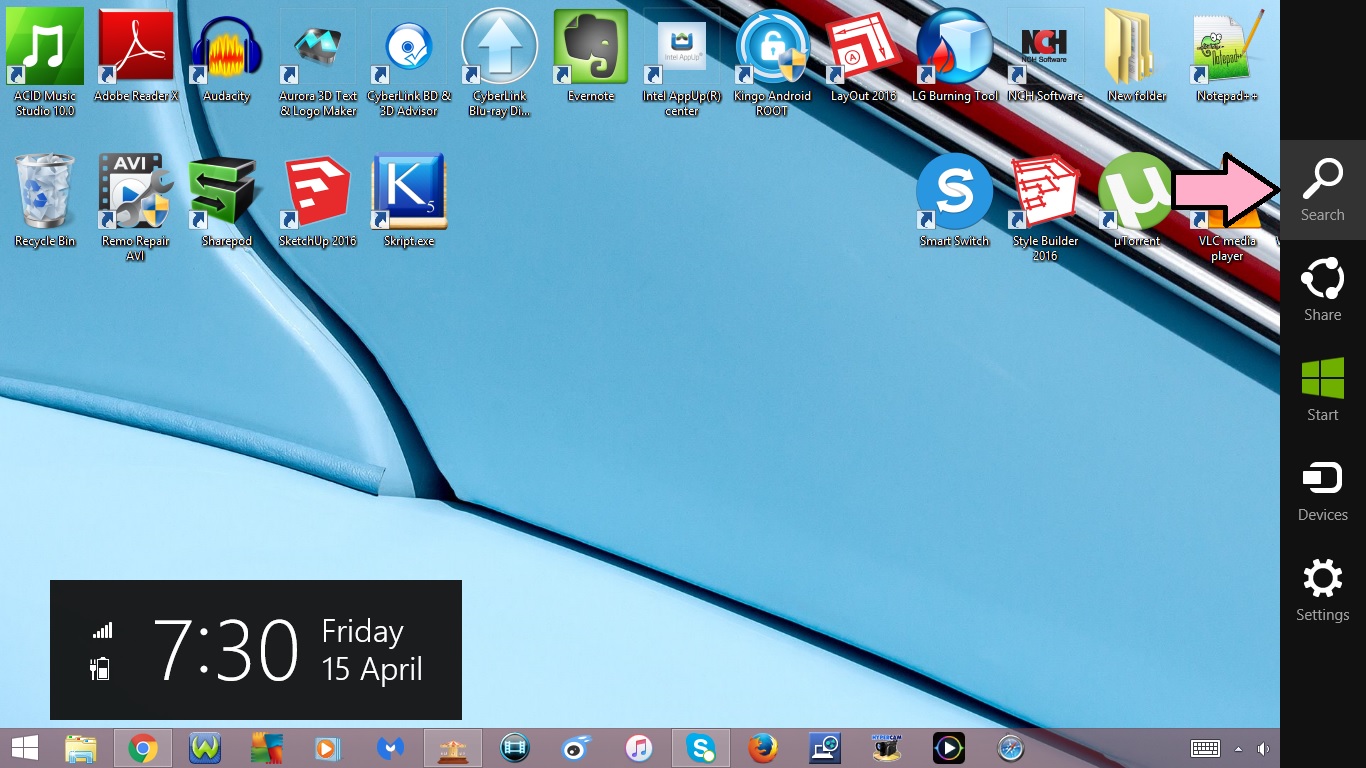Click the LG Burning Tool shortcut
Image resolution: width=1366 pixels, height=768 pixels.
point(955,56)
